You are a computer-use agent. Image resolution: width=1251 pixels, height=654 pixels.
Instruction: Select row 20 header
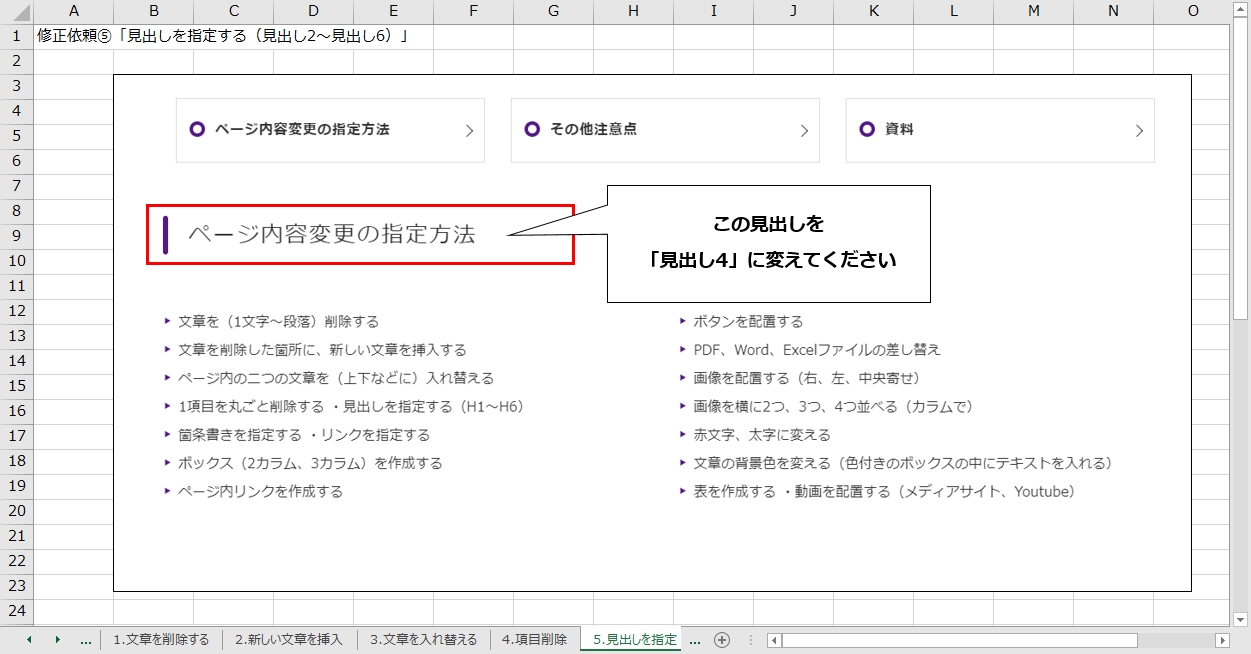pyautogui.click(x=16, y=510)
